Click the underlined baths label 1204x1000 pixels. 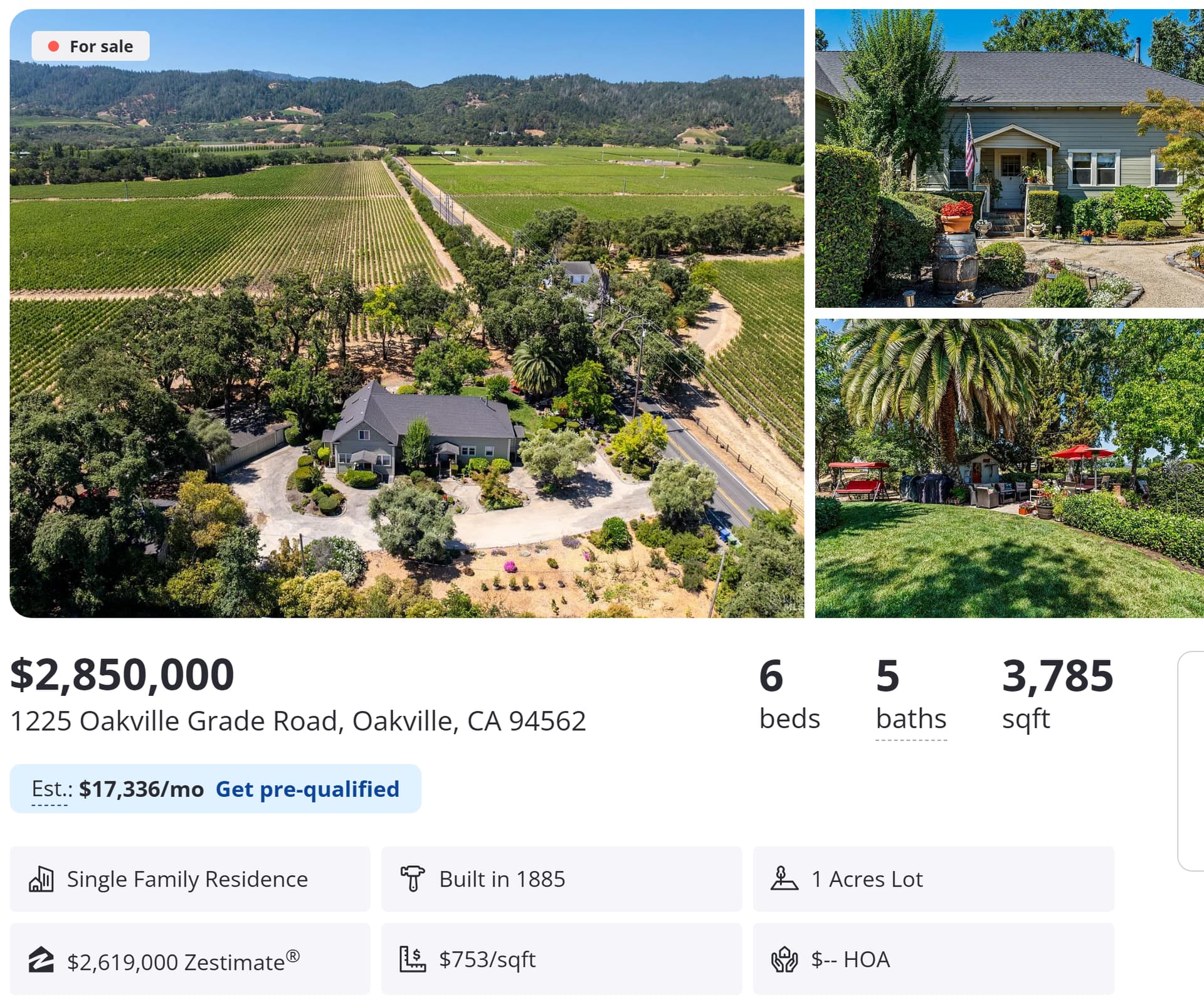pyautogui.click(x=911, y=718)
